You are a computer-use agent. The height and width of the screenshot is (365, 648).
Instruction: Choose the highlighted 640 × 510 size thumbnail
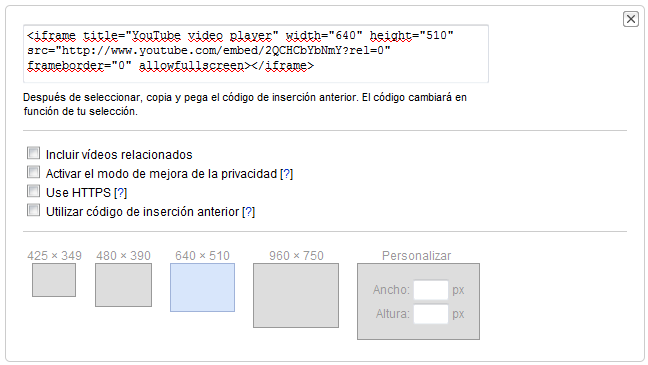tap(202, 287)
